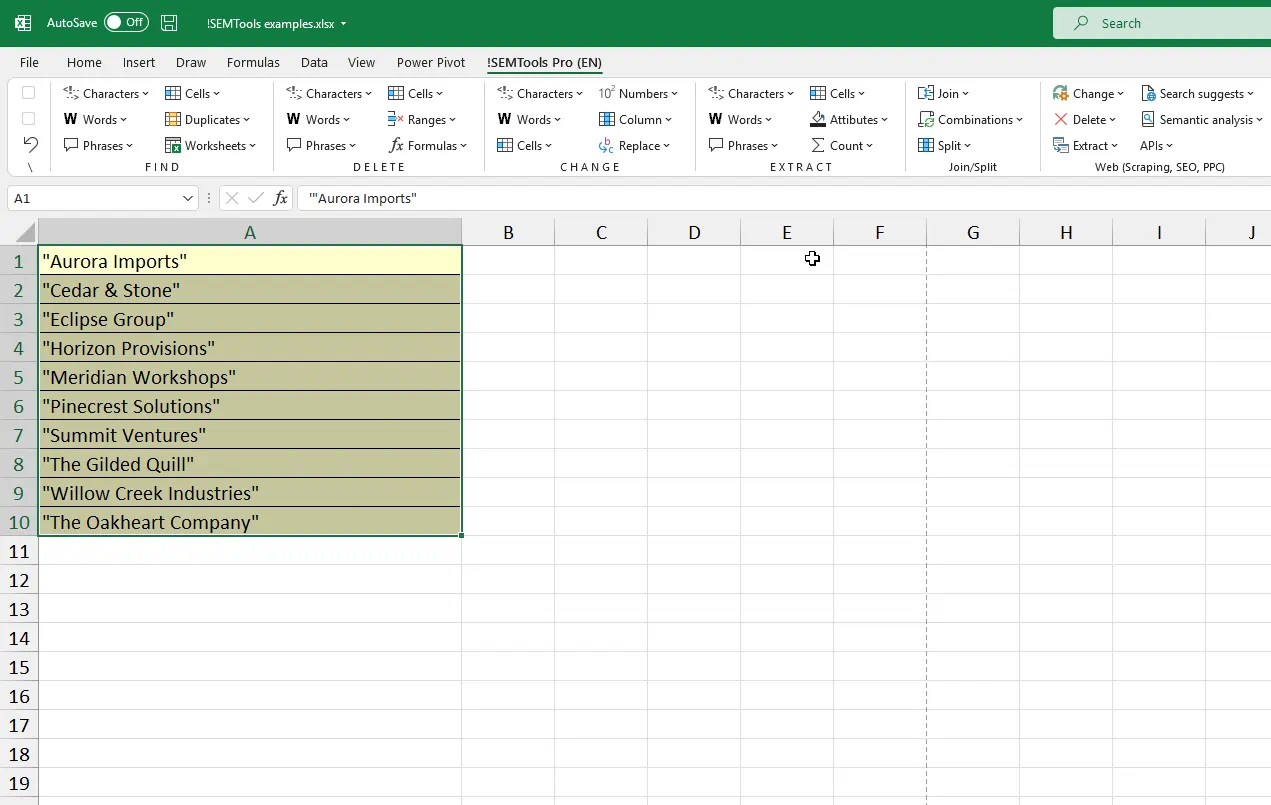Click the undo arrow icon in ribbon
The width and height of the screenshot is (1271, 805).
(x=30, y=145)
